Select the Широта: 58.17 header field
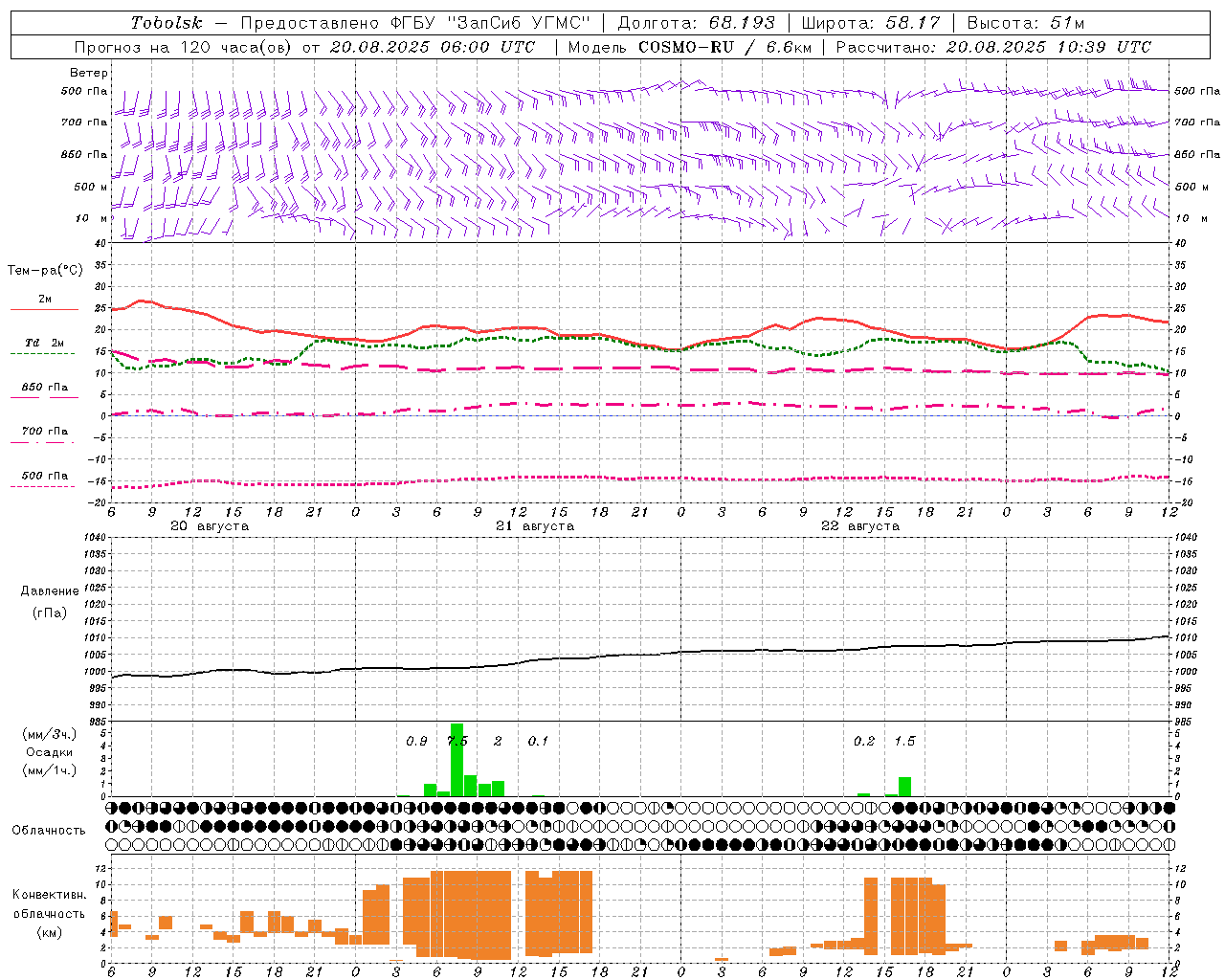This screenshot has width=1225, height=980. pyautogui.click(x=871, y=23)
